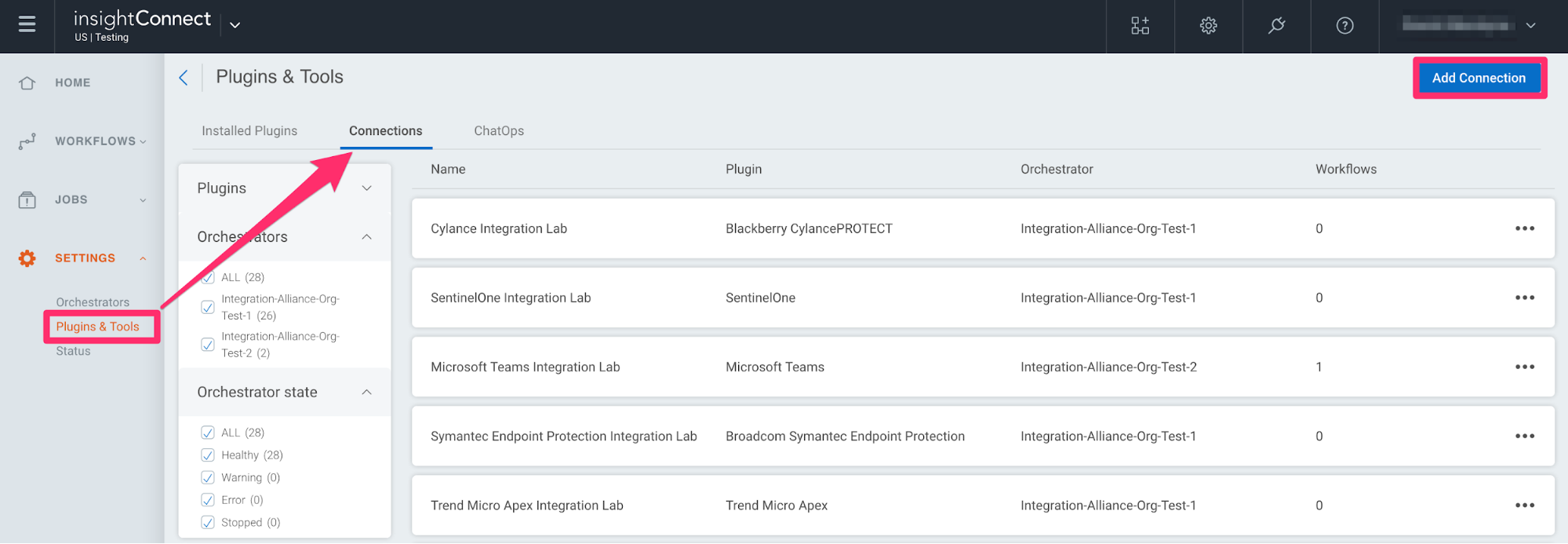Click the back arrow beside Plugins & Tools
1568x544 pixels.
[184, 77]
